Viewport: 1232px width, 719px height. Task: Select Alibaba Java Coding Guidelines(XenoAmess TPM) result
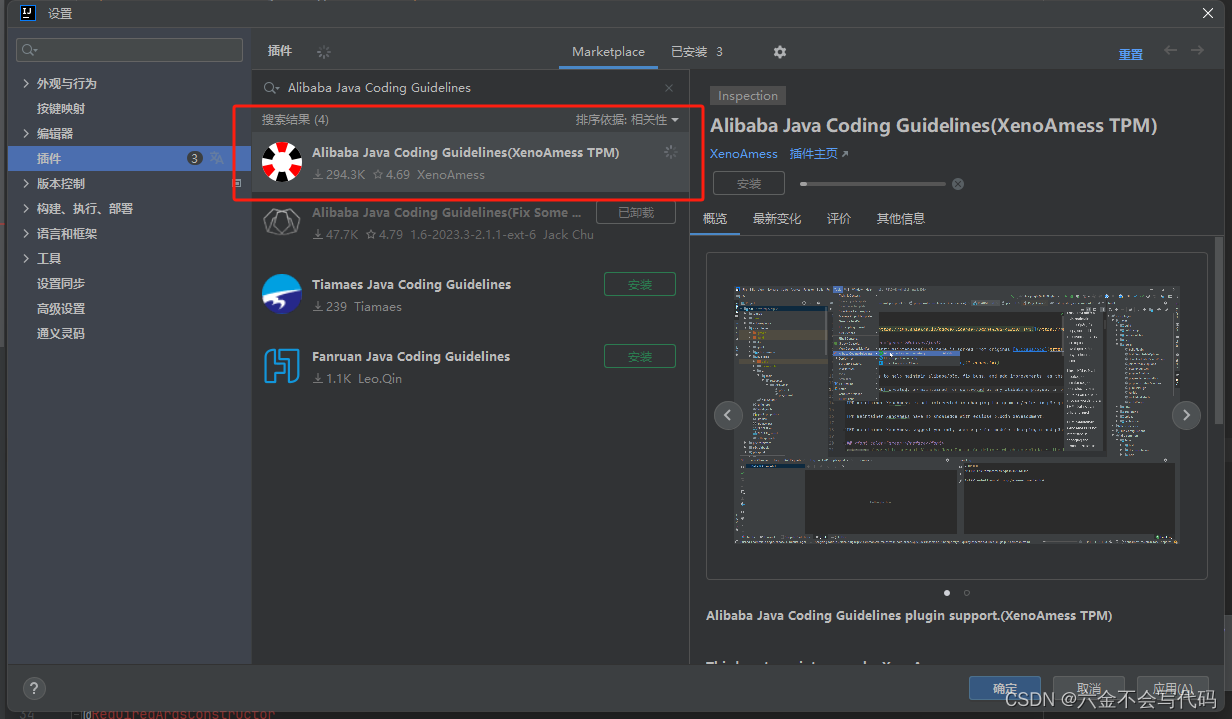[x=470, y=162]
